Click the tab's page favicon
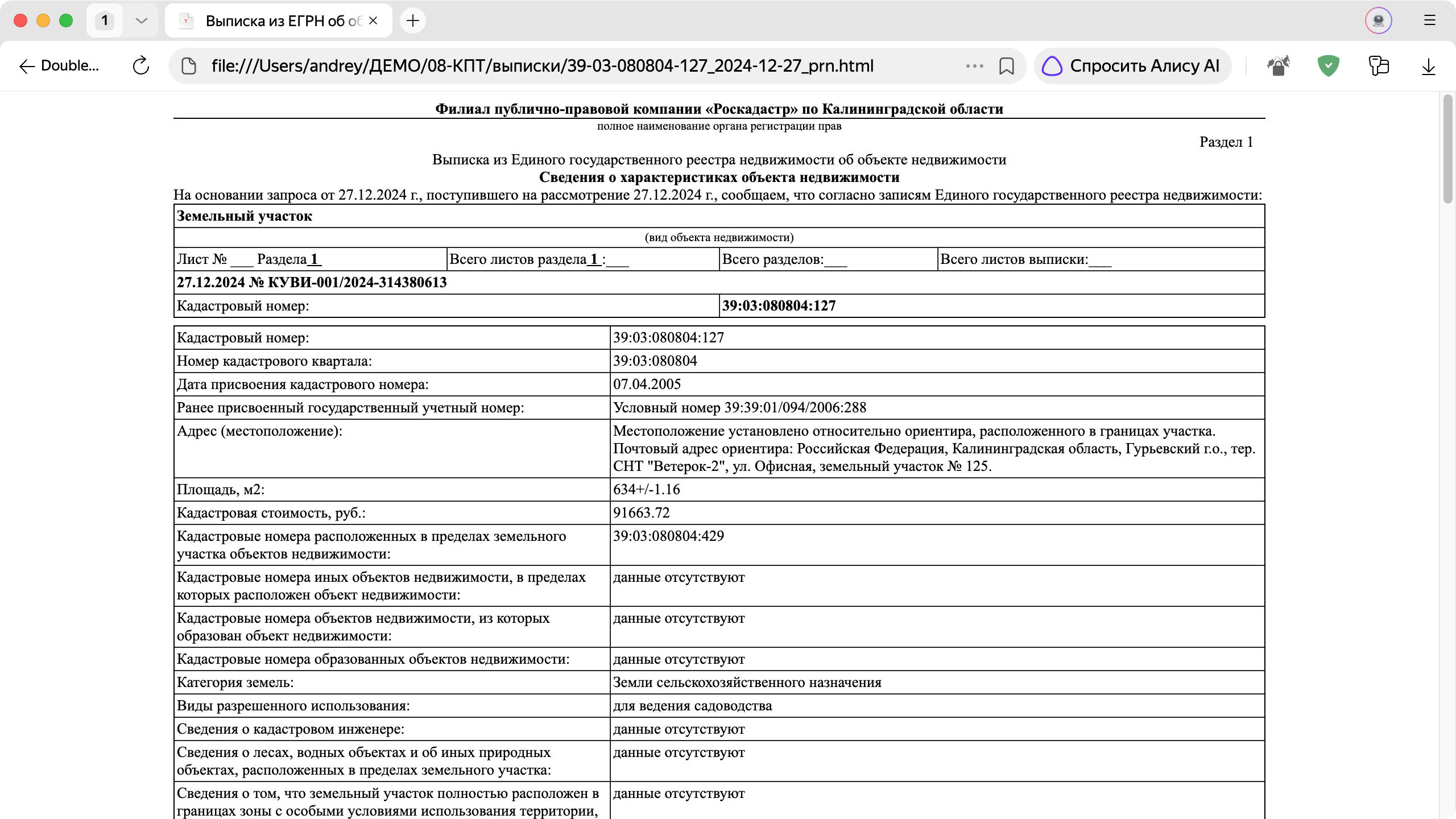 pos(186,21)
